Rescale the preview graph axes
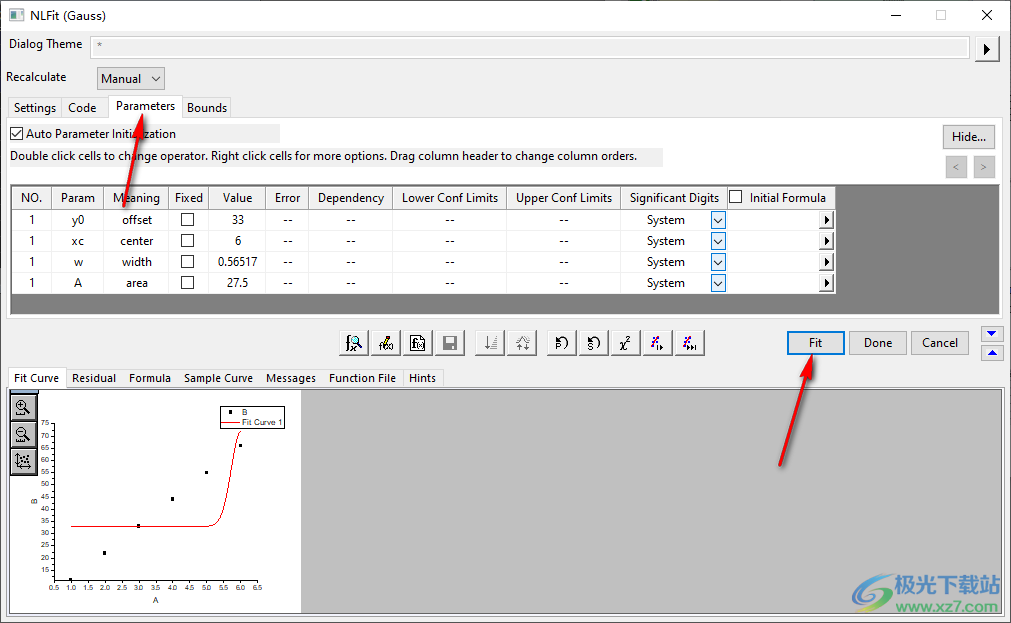The image size is (1011, 623). pyautogui.click(x=23, y=461)
